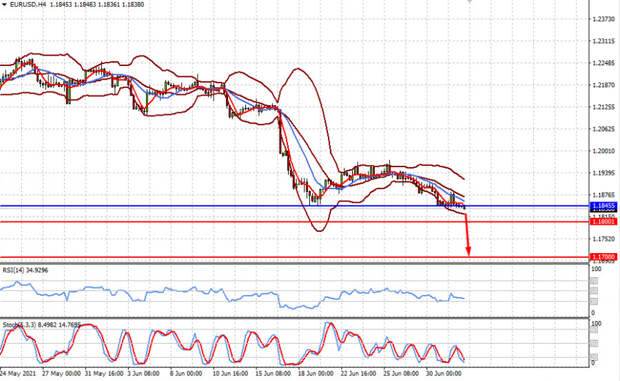This screenshot has width=620, height=381.
Task: Click the 25 Jun 08:00 date label
Action: click(x=401, y=373)
